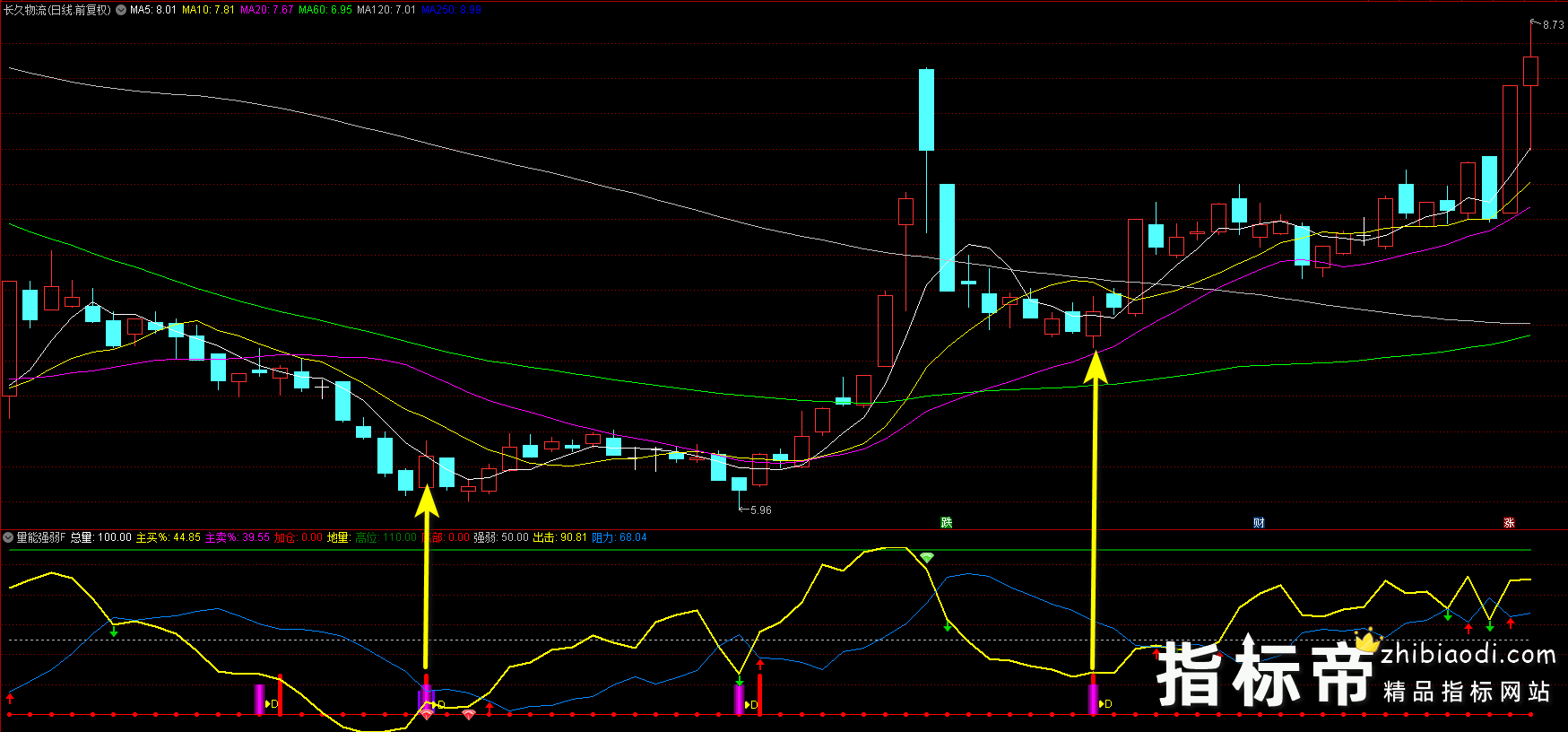Select the blue MA250 label
Viewport: 1568px width, 732px height.
451,10
